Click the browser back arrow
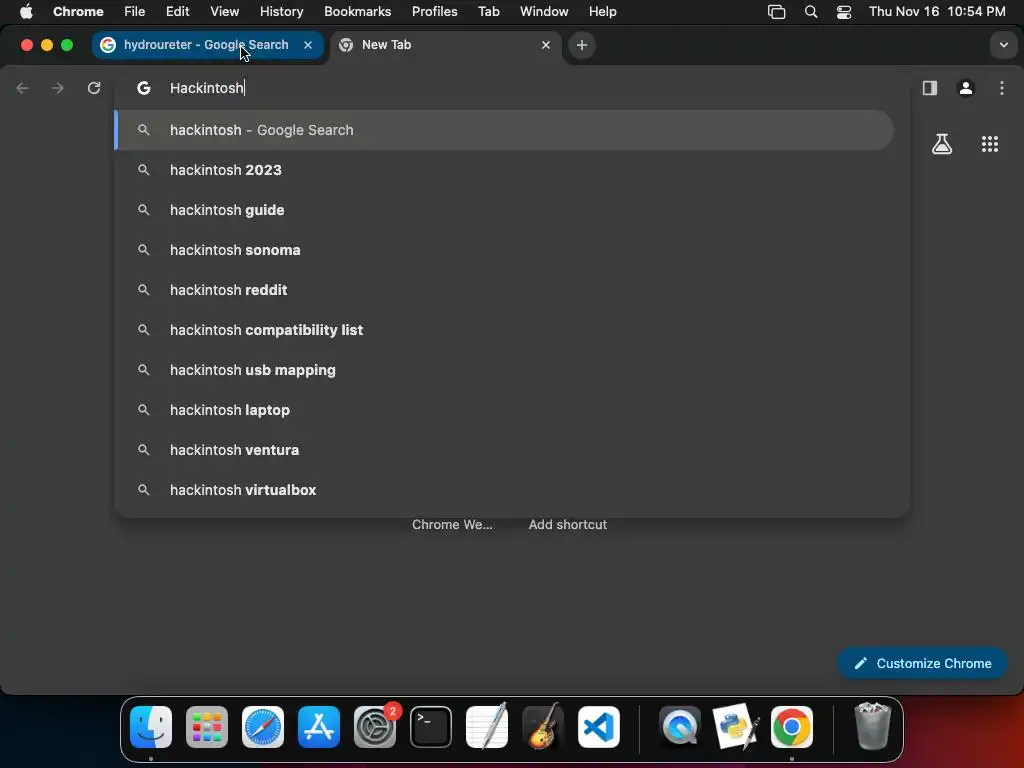The image size is (1024, 768). (22, 88)
